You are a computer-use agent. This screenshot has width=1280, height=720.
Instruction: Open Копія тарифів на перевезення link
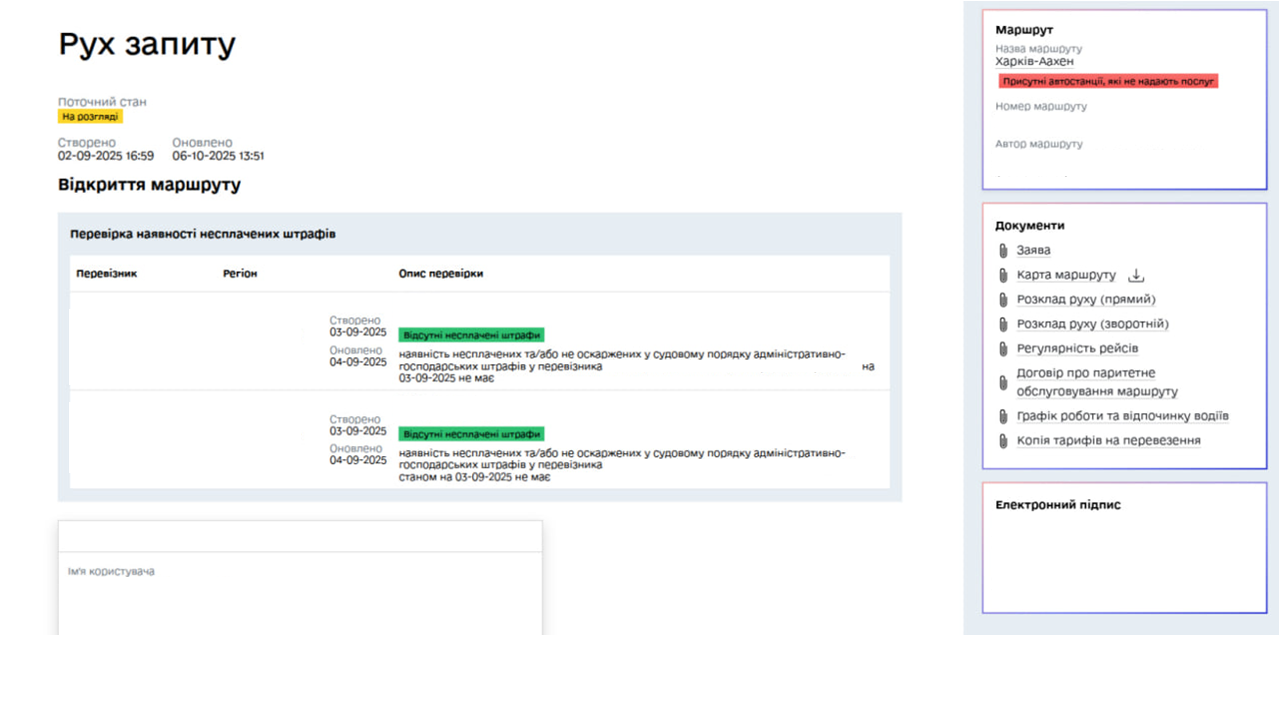1108,441
